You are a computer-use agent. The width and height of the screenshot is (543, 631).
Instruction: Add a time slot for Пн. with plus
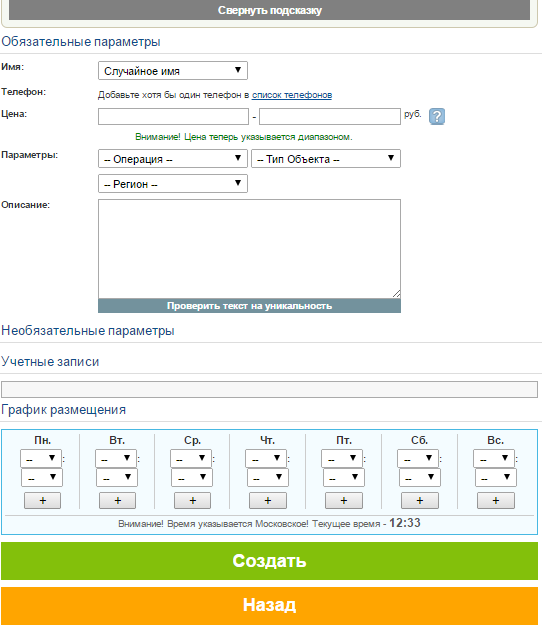coord(42,501)
